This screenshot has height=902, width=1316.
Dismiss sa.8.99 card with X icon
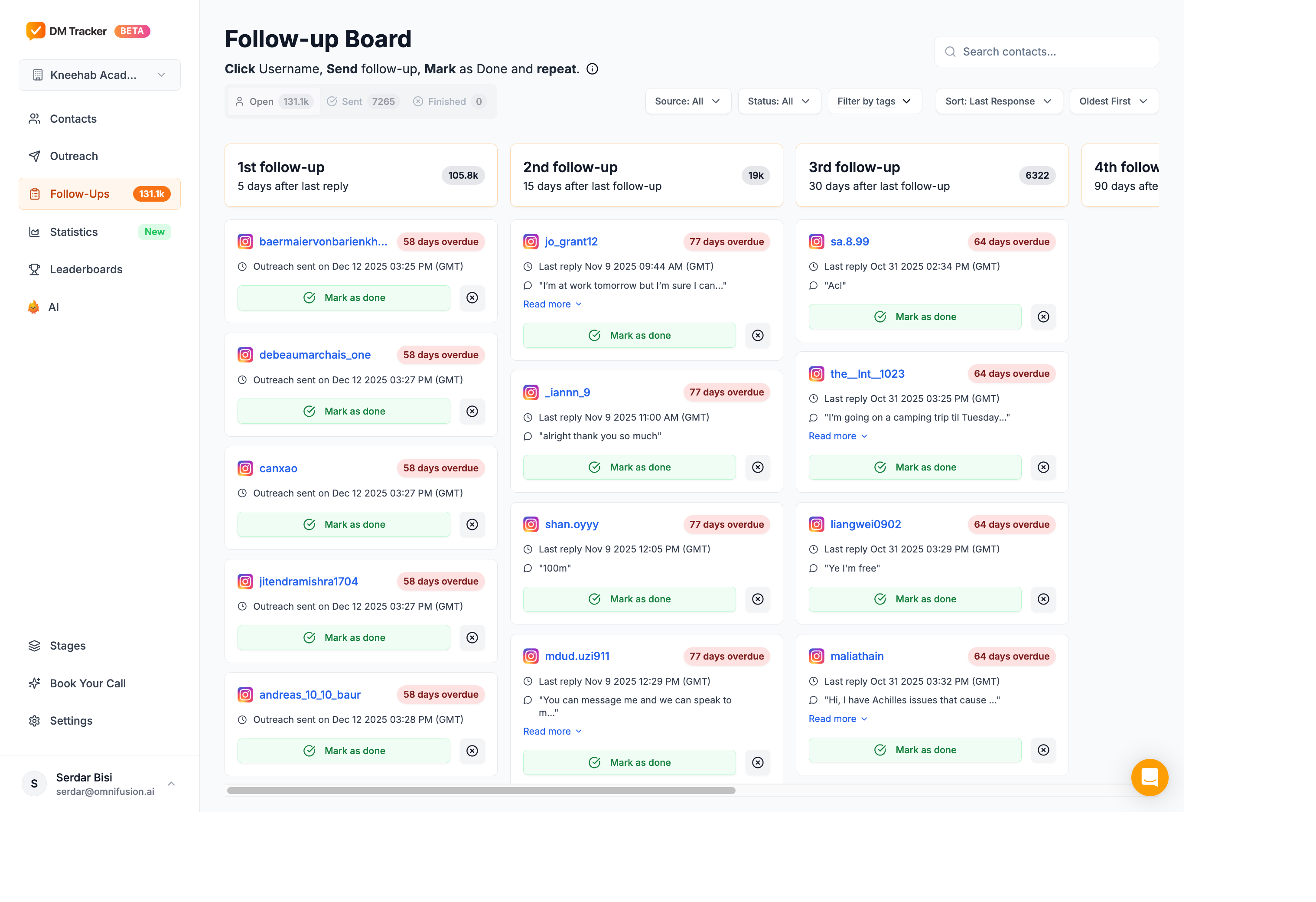pos(1043,317)
